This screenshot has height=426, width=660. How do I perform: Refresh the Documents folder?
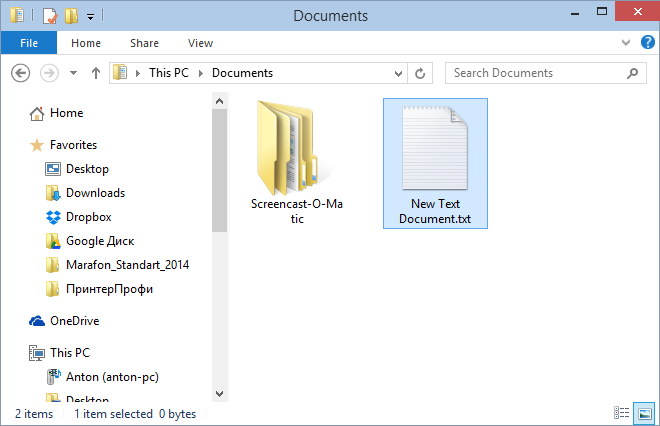420,73
